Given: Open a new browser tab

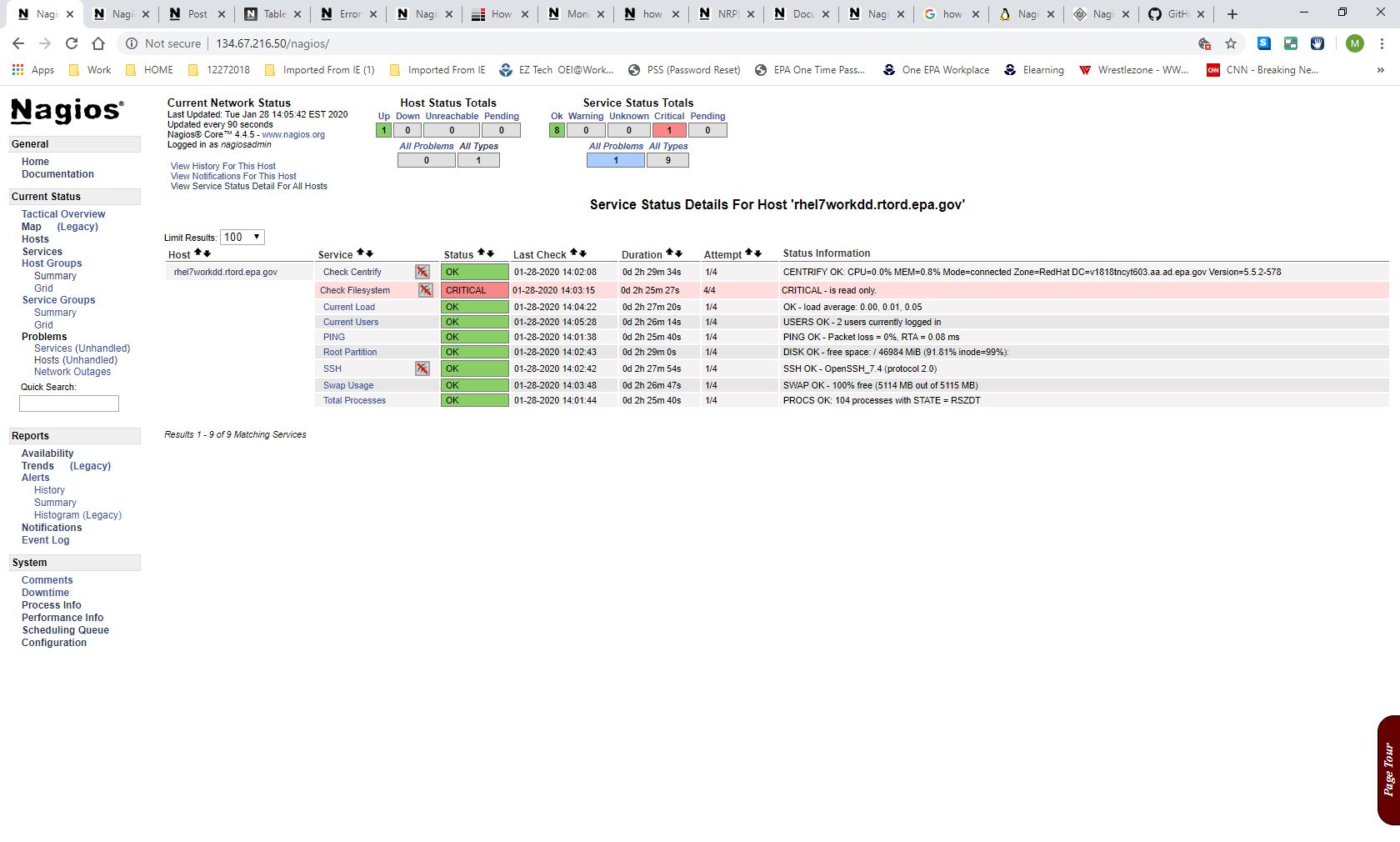Looking at the screenshot, I should (x=1232, y=14).
